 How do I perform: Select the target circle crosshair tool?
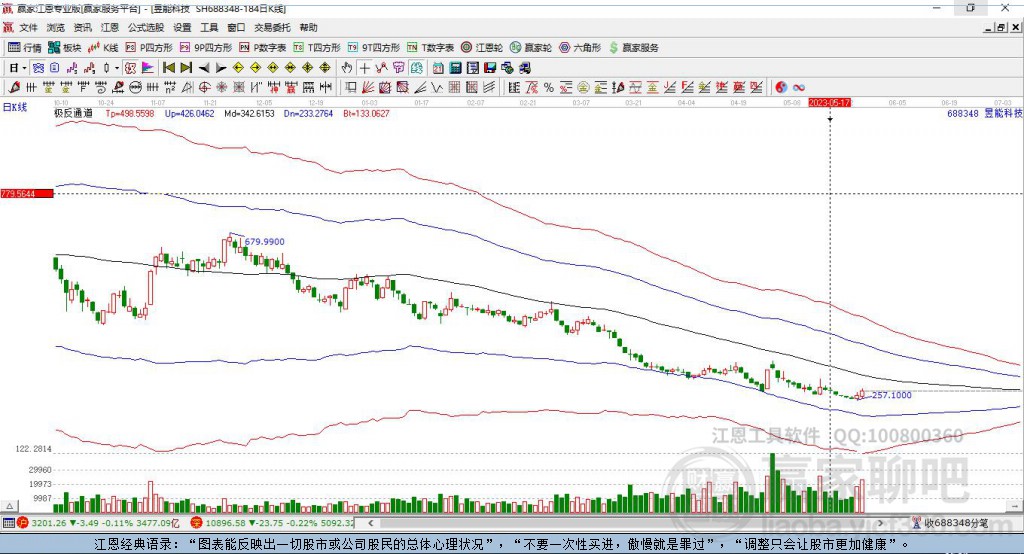click(x=204, y=87)
